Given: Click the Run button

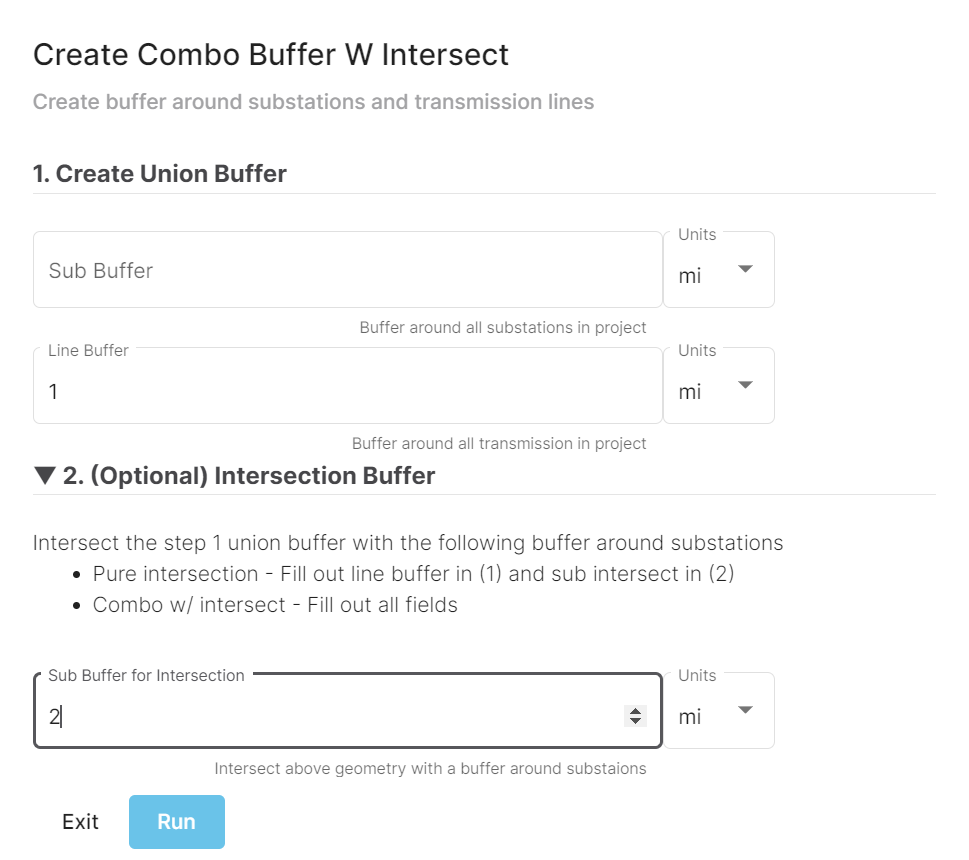Looking at the screenshot, I should coord(176,821).
